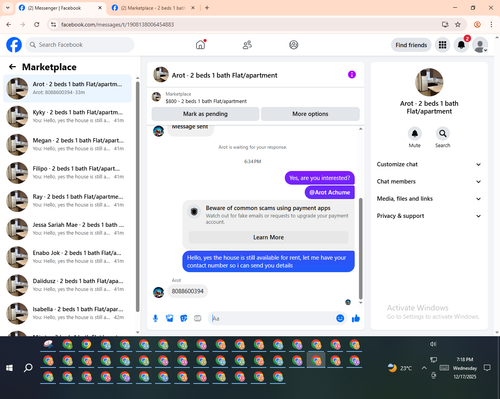Attach a photo using the image icon
This screenshot has height=399, width=500.
(x=170, y=318)
